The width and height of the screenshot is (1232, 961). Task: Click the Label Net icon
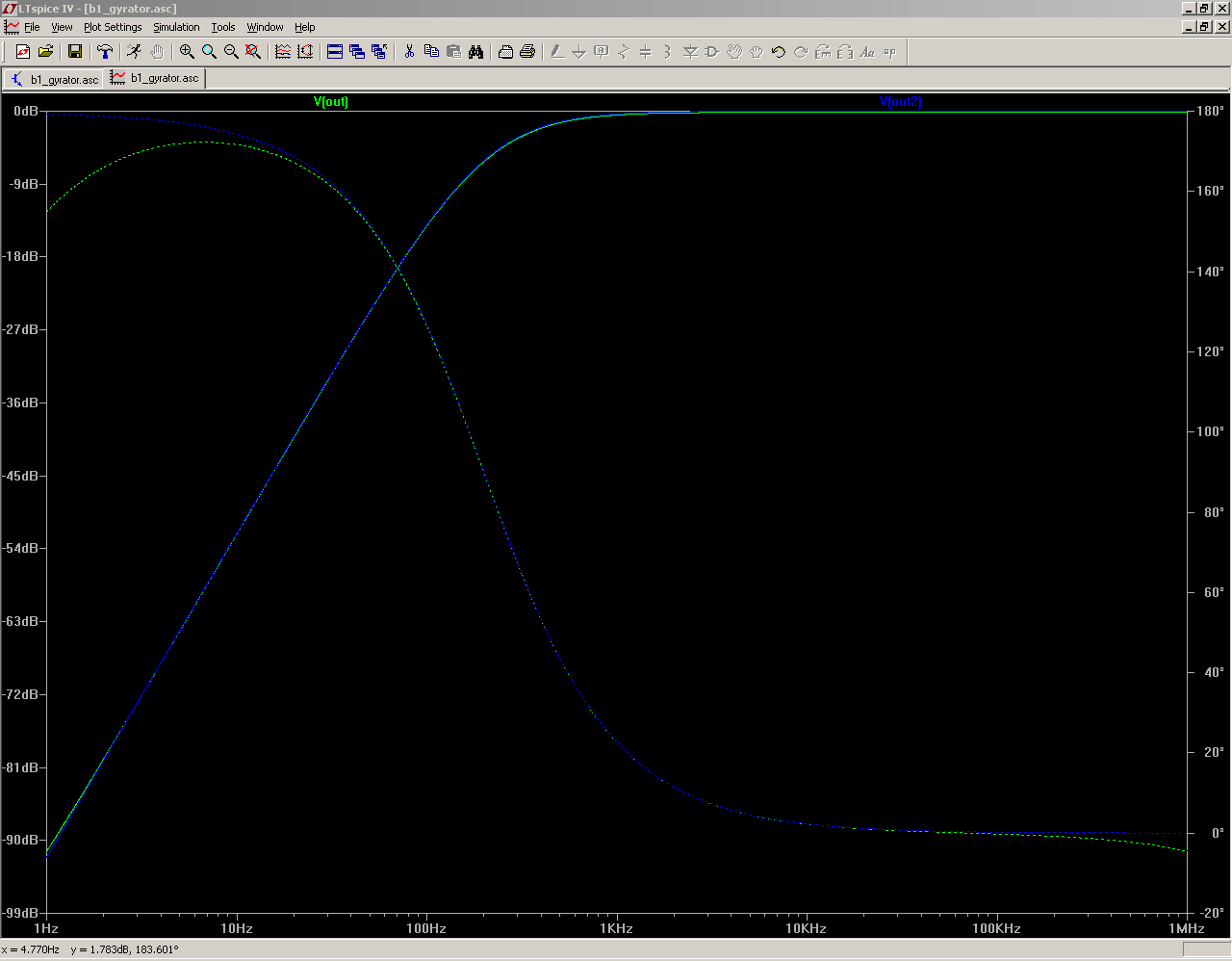tap(601, 52)
